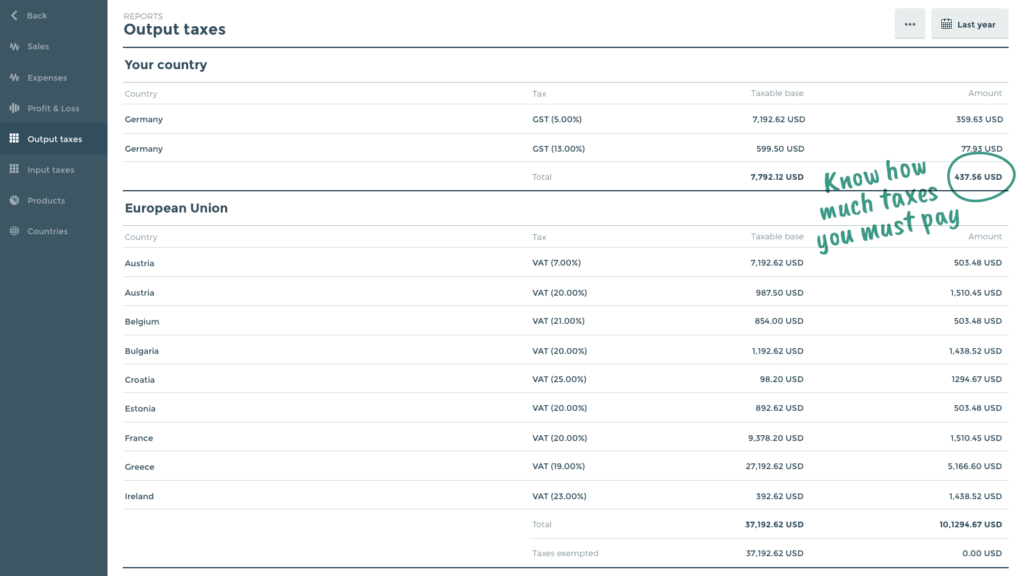
Task: Open Profit & Loss report
Action: coord(53,108)
